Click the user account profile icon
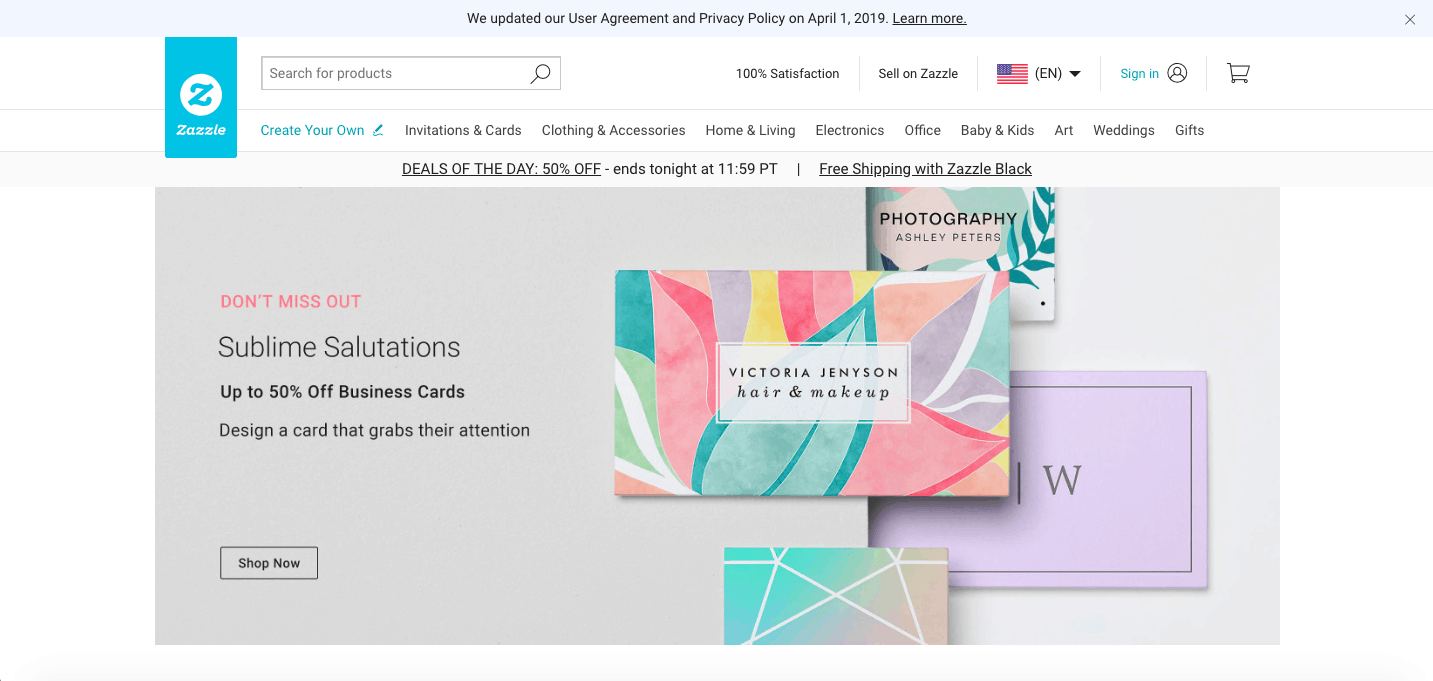 tap(1177, 73)
